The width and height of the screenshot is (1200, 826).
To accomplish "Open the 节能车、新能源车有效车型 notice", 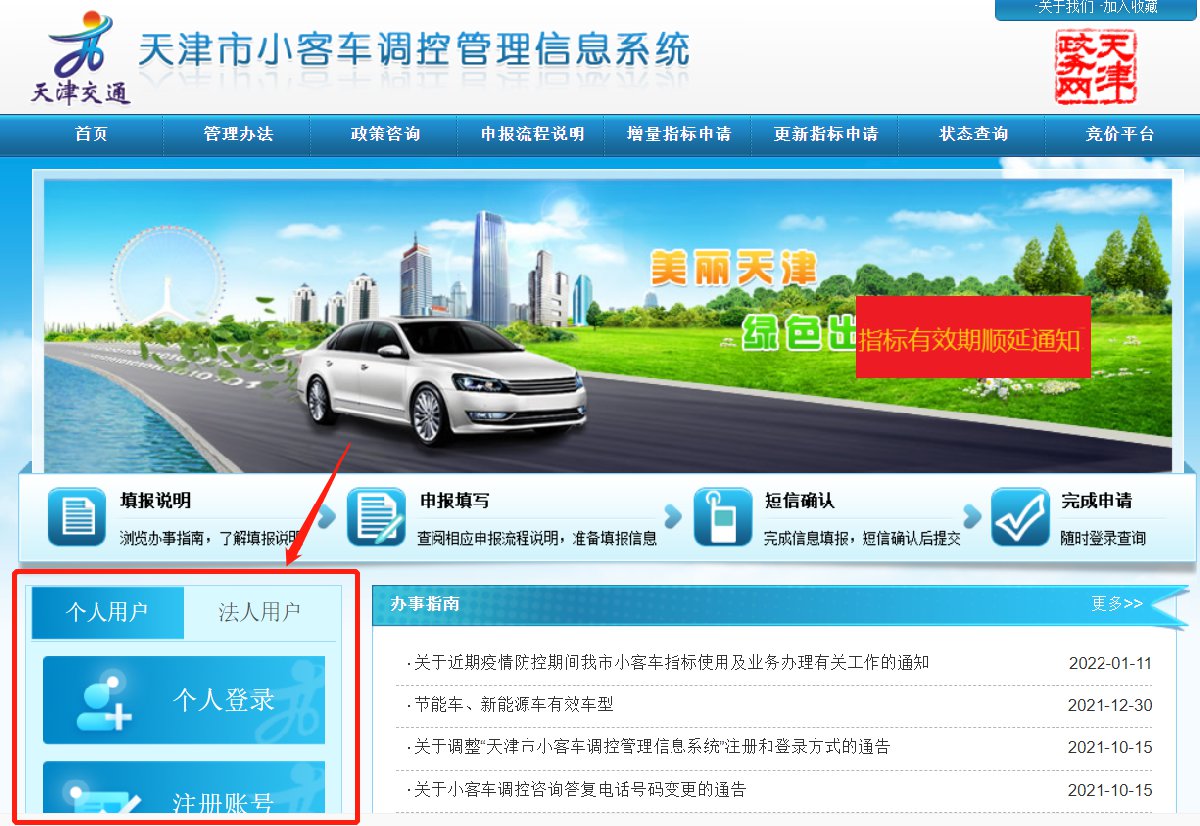I will (x=510, y=705).
